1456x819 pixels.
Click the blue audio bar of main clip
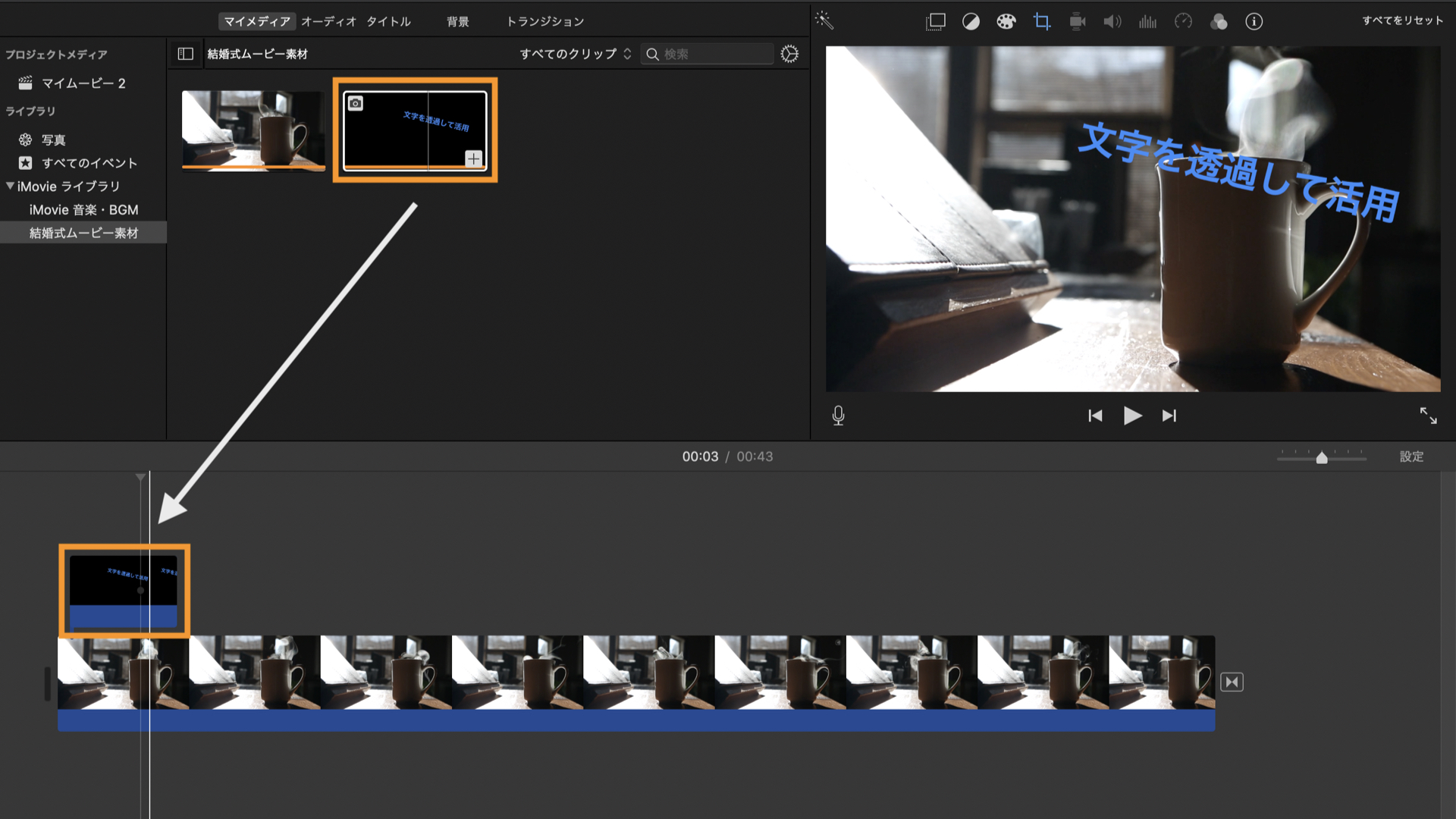[x=636, y=720]
